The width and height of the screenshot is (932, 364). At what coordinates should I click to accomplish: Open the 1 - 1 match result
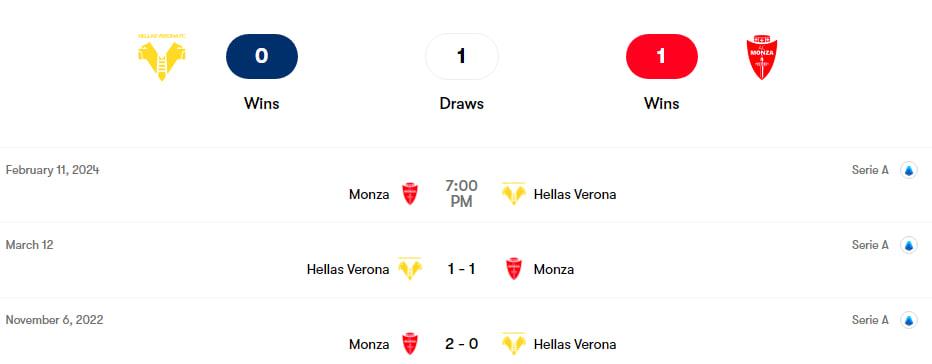click(461, 269)
